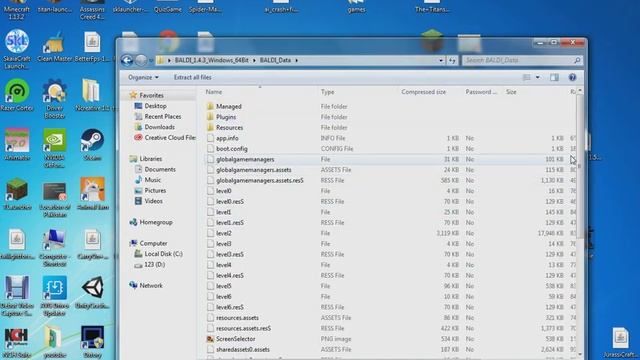Screen dimensions: 640x360
Task: Open the NVIDIA GeForce desktop icon
Action: (54, 148)
